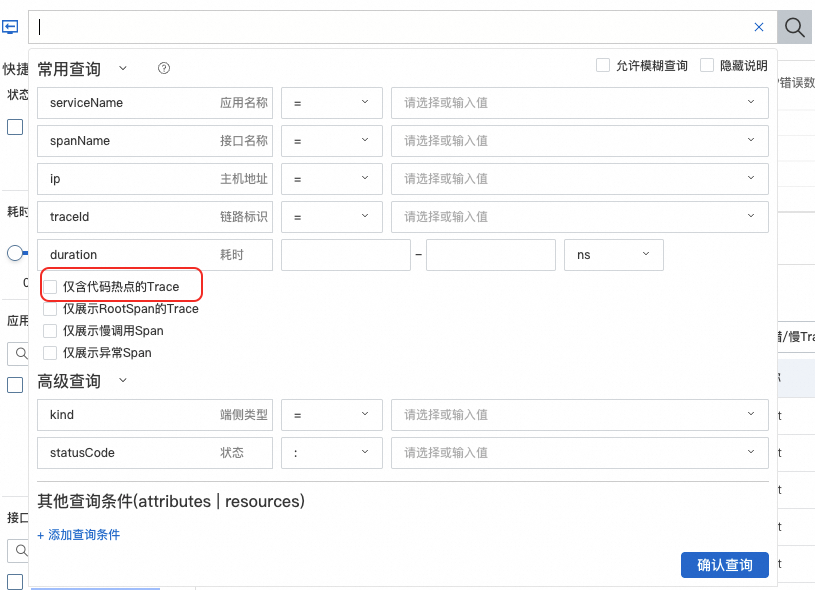Screen dimensions: 815x590
Task: Tick the 隐藏说明 checkbox
Action: (707, 65)
